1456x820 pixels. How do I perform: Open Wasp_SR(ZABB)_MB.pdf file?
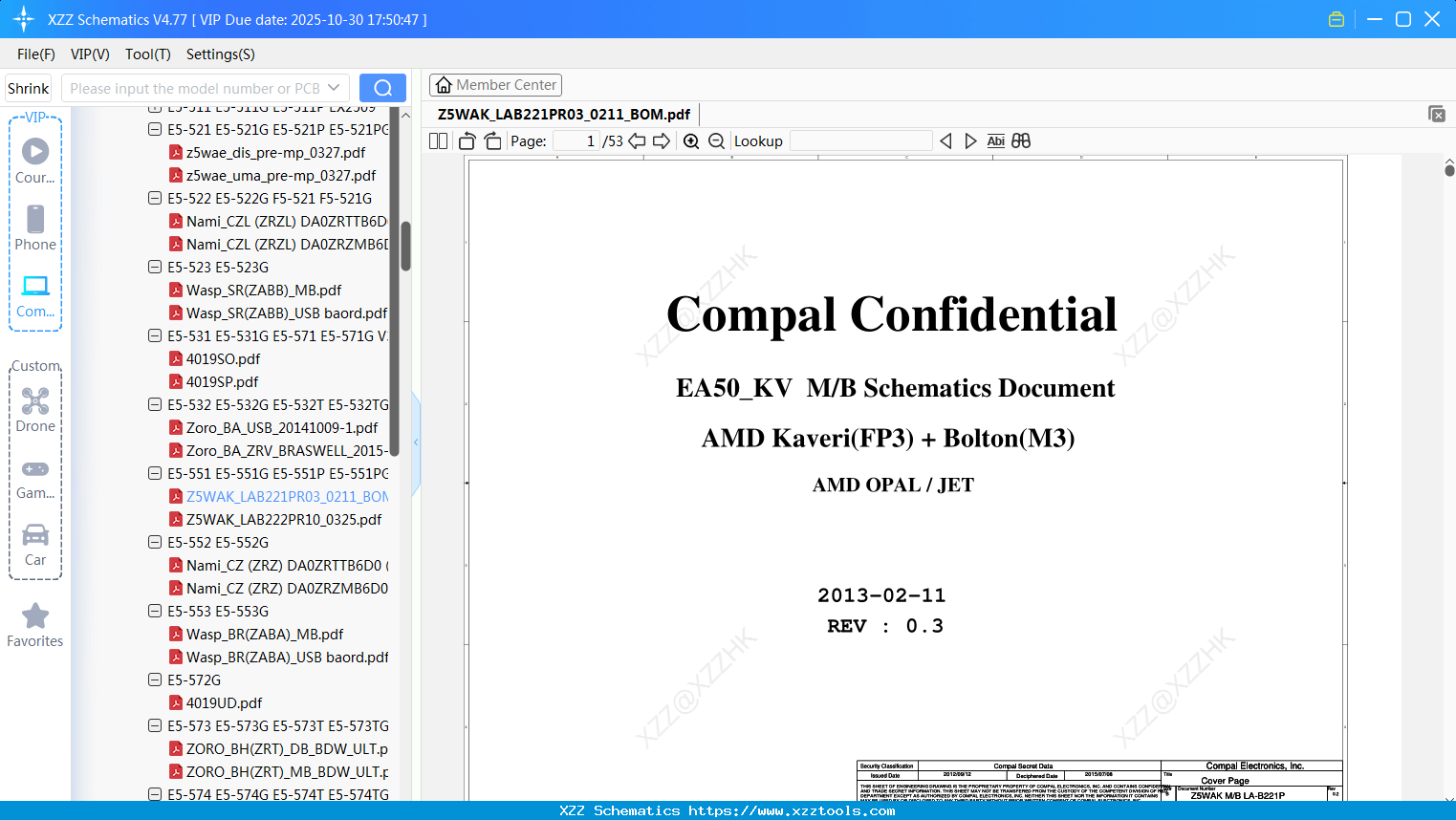264,290
